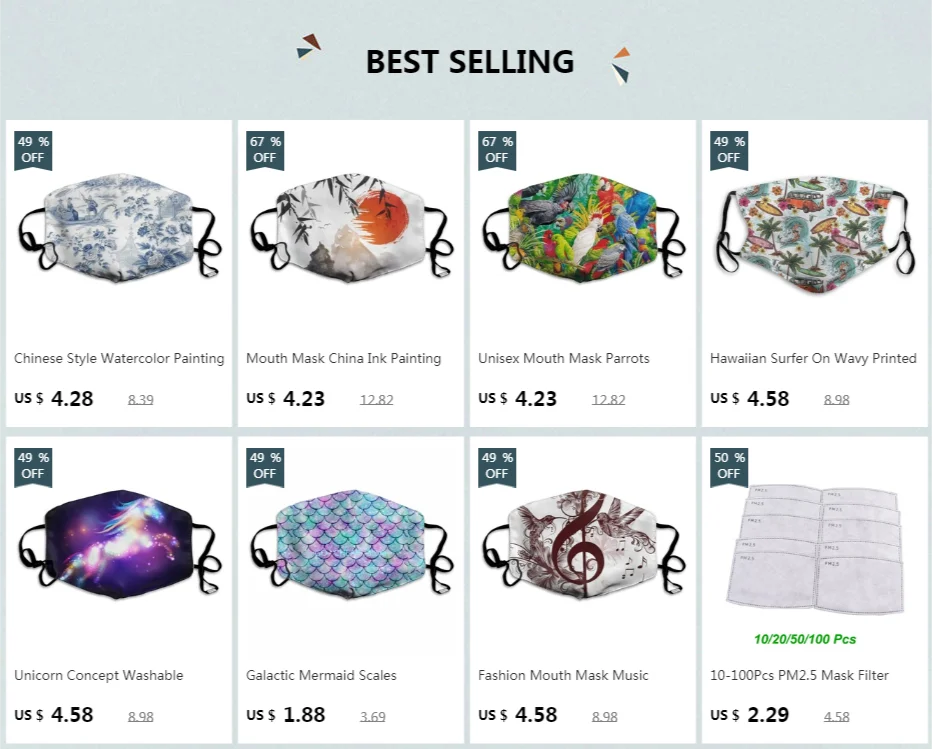Open '10-100Pcs PM2.5 Mask Filter' link
932x749 pixels.
799,675
